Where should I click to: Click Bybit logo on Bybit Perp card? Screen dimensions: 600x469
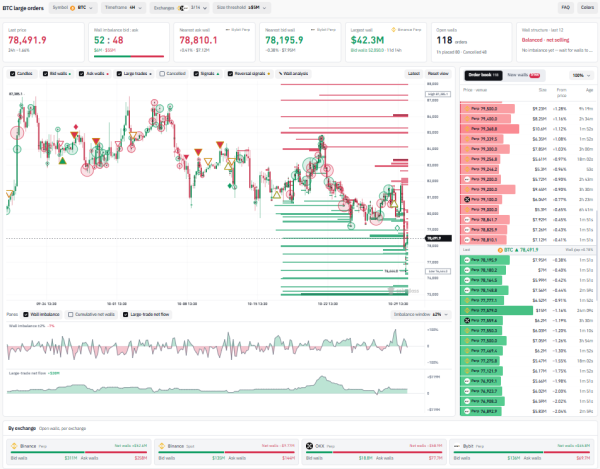[x=457, y=446]
